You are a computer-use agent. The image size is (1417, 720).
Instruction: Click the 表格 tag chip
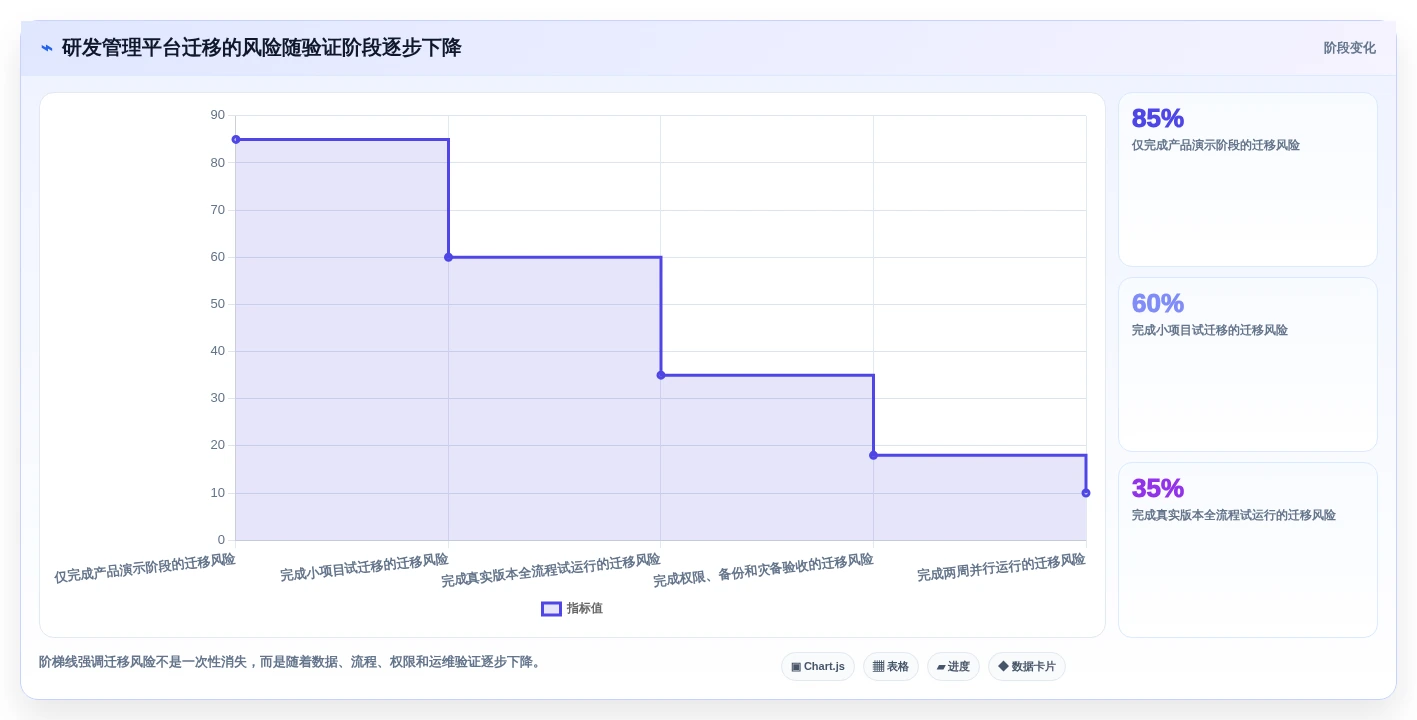(891, 666)
